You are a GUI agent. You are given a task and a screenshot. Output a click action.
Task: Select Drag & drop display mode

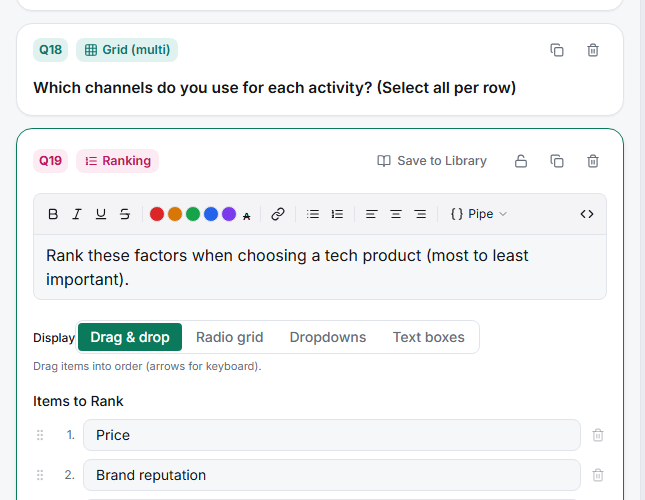click(x=130, y=337)
